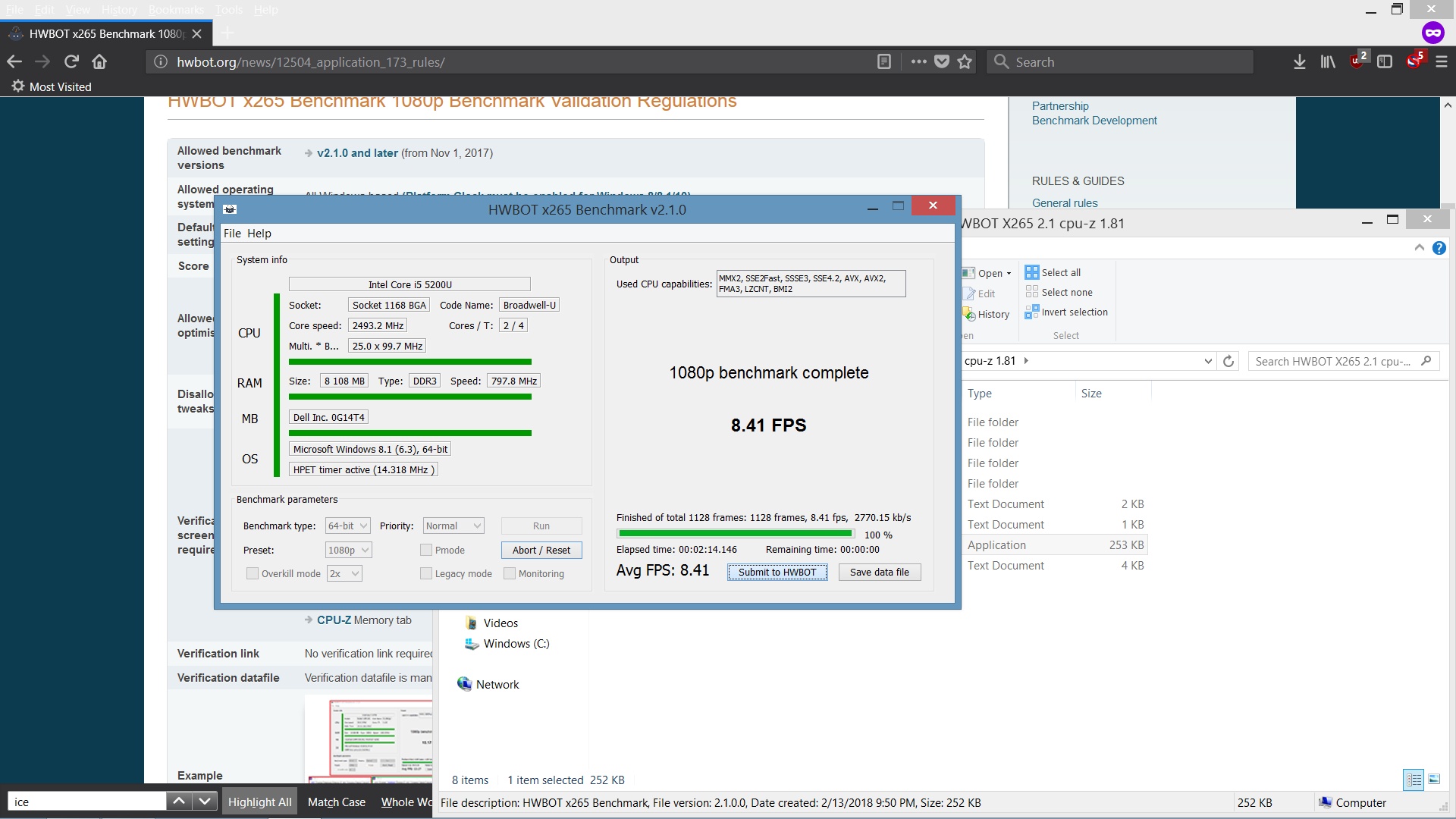Bookmark this page with star icon

coord(965,61)
